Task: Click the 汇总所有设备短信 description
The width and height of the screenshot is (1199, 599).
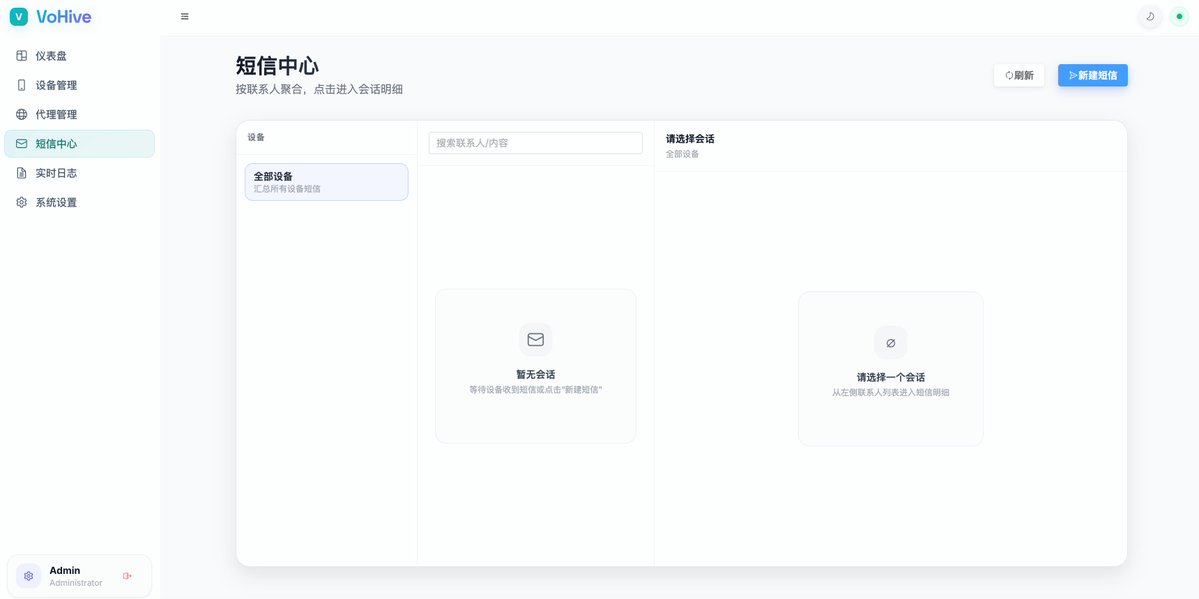Action: pyautogui.click(x=288, y=189)
